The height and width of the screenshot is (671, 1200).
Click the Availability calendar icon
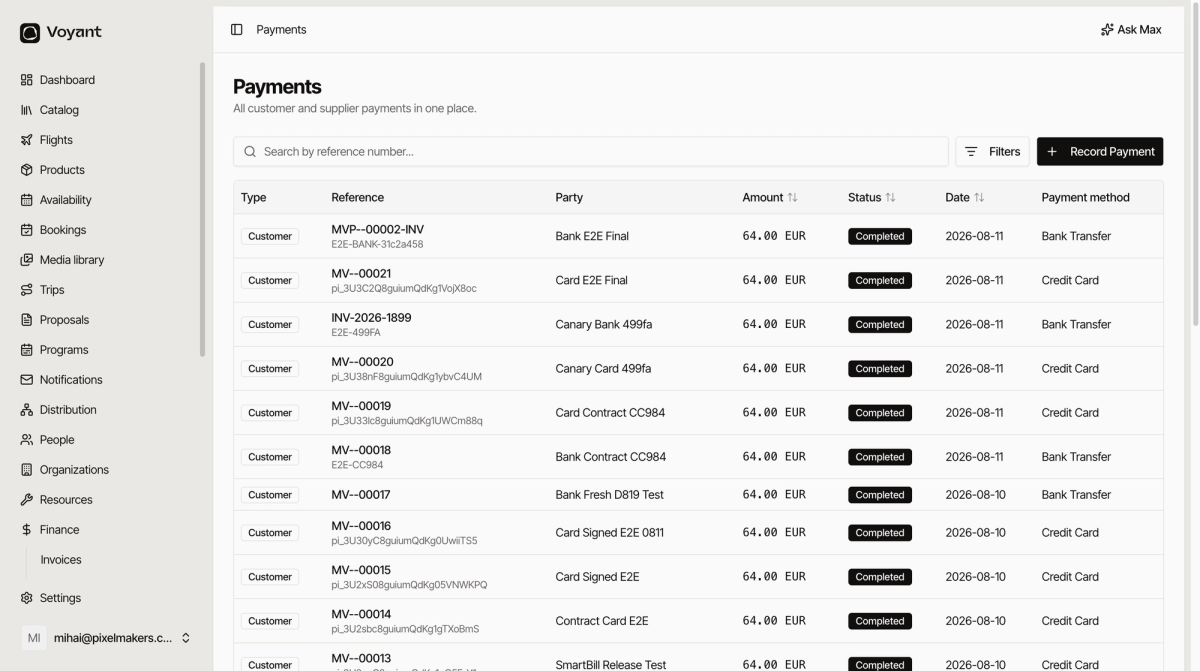tap(27, 200)
